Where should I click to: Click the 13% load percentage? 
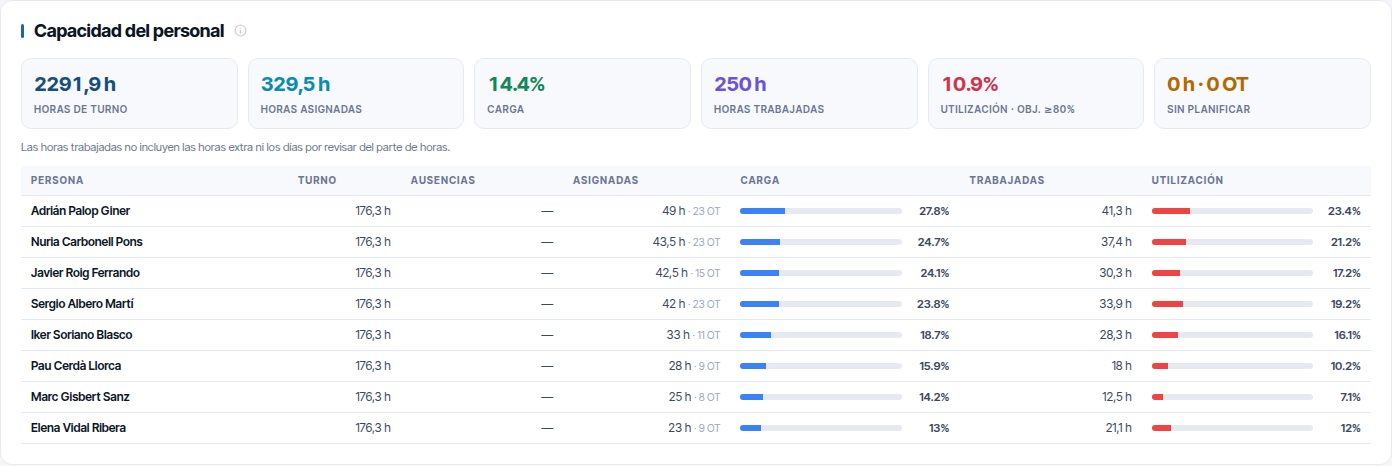point(939,428)
